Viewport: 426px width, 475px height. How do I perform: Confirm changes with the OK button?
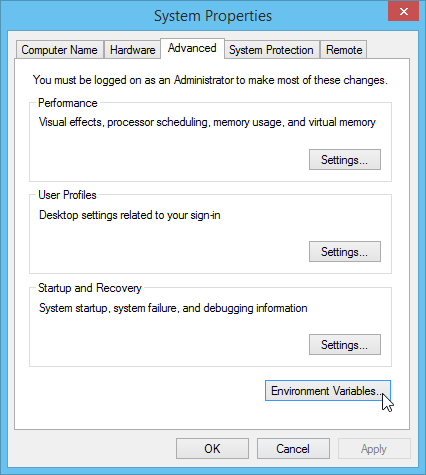(212, 449)
